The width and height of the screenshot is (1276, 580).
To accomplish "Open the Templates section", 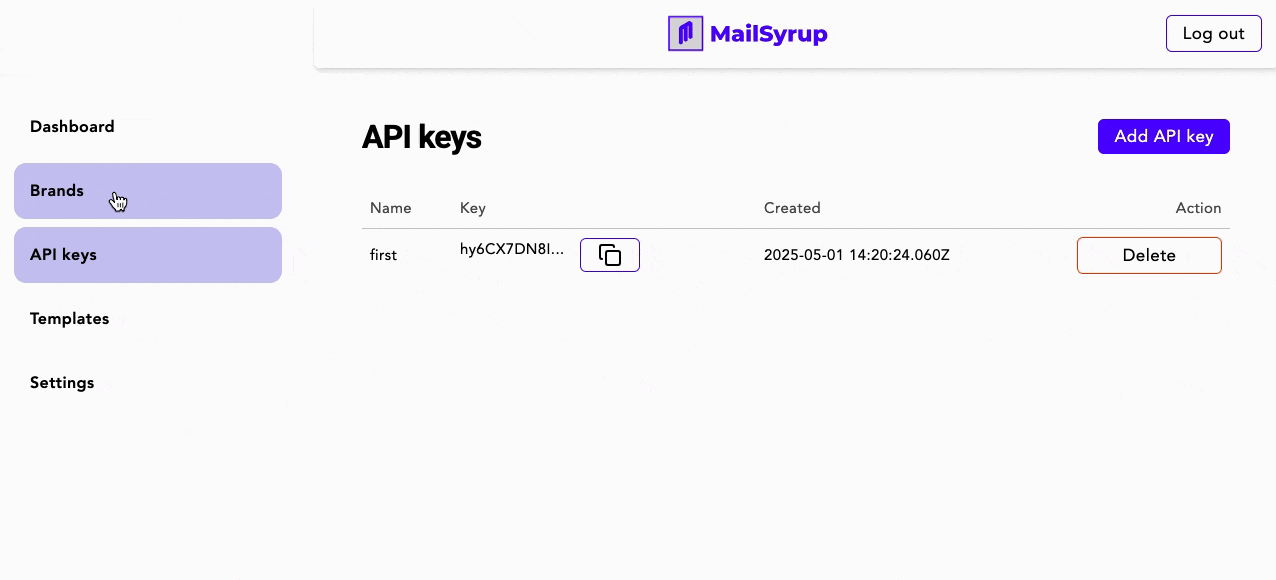I will point(70,319).
